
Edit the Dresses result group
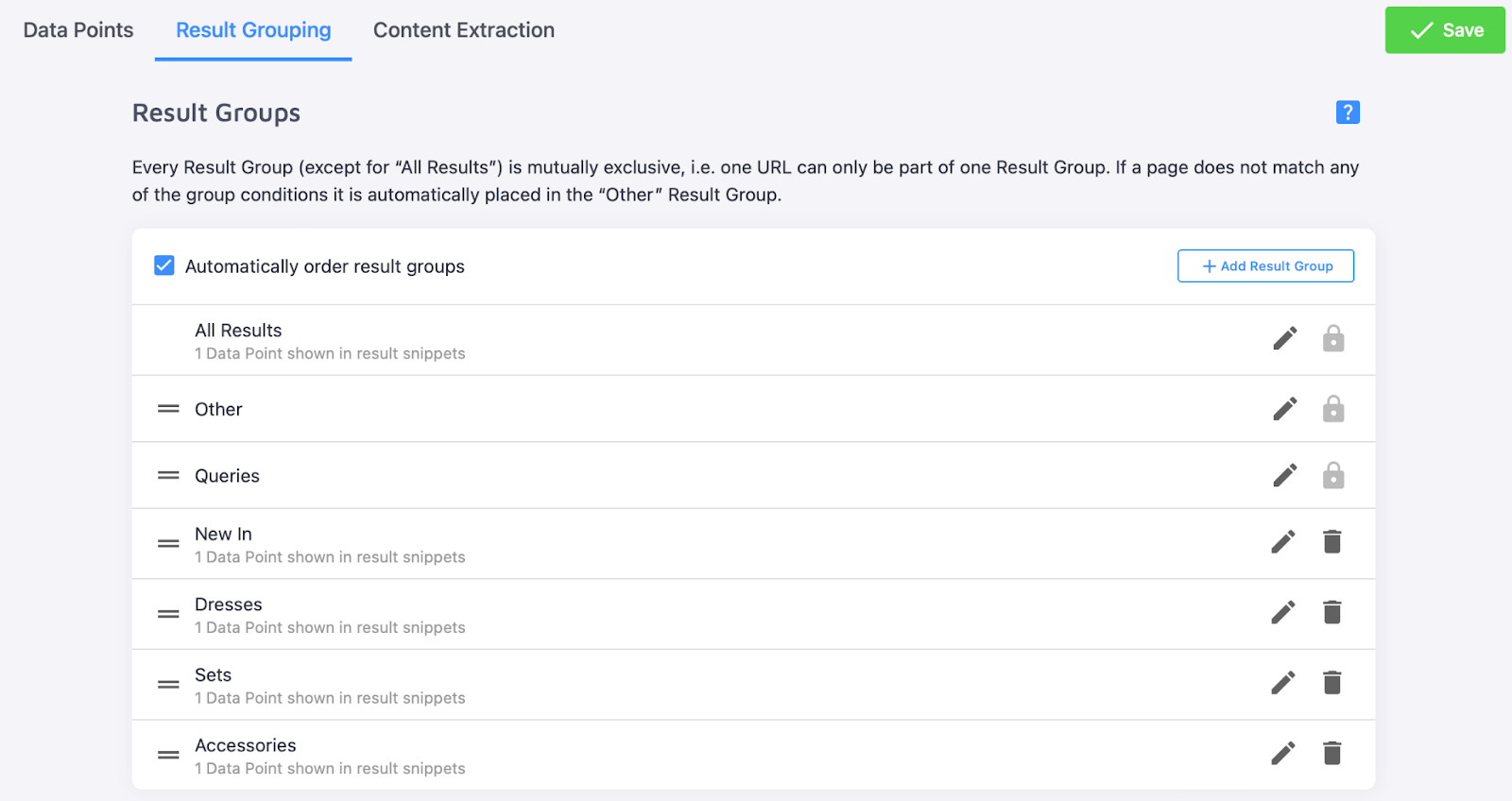[x=1282, y=613]
